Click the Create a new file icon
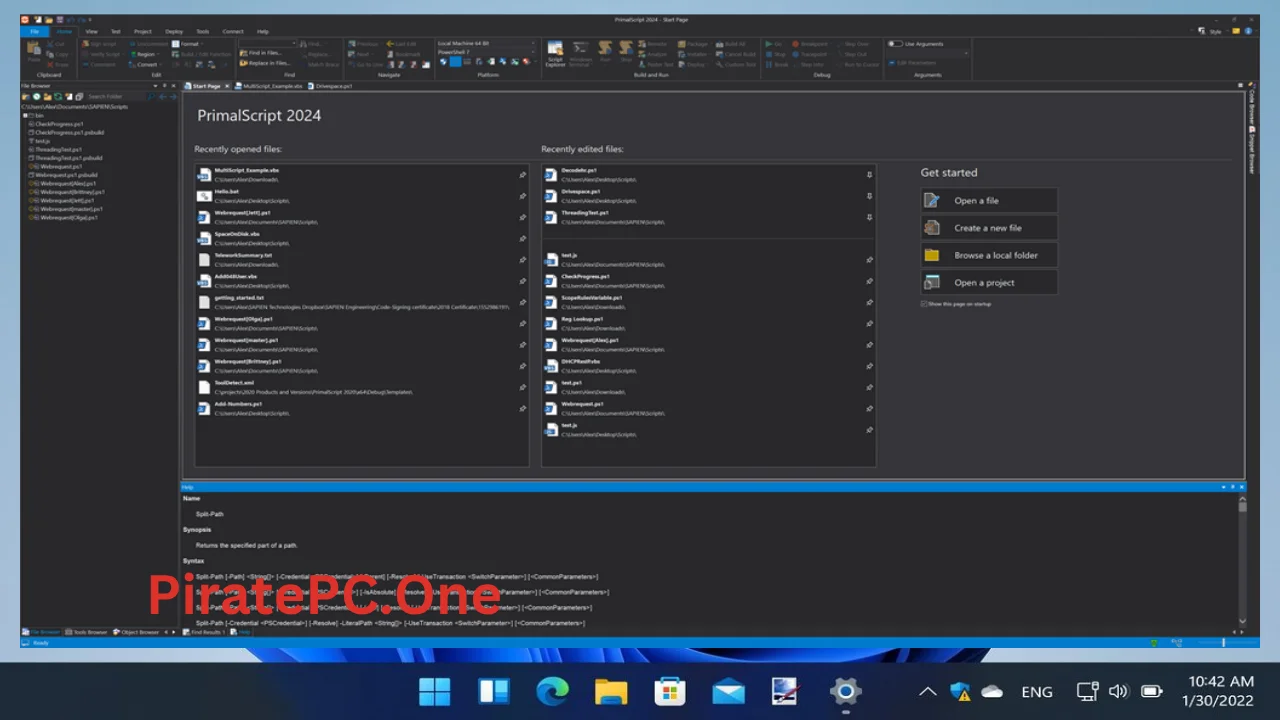 (932, 227)
